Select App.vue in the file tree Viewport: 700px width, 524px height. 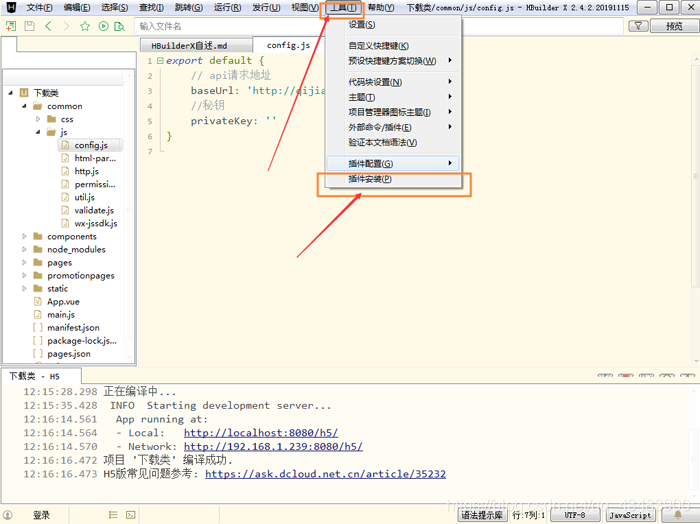(x=63, y=302)
